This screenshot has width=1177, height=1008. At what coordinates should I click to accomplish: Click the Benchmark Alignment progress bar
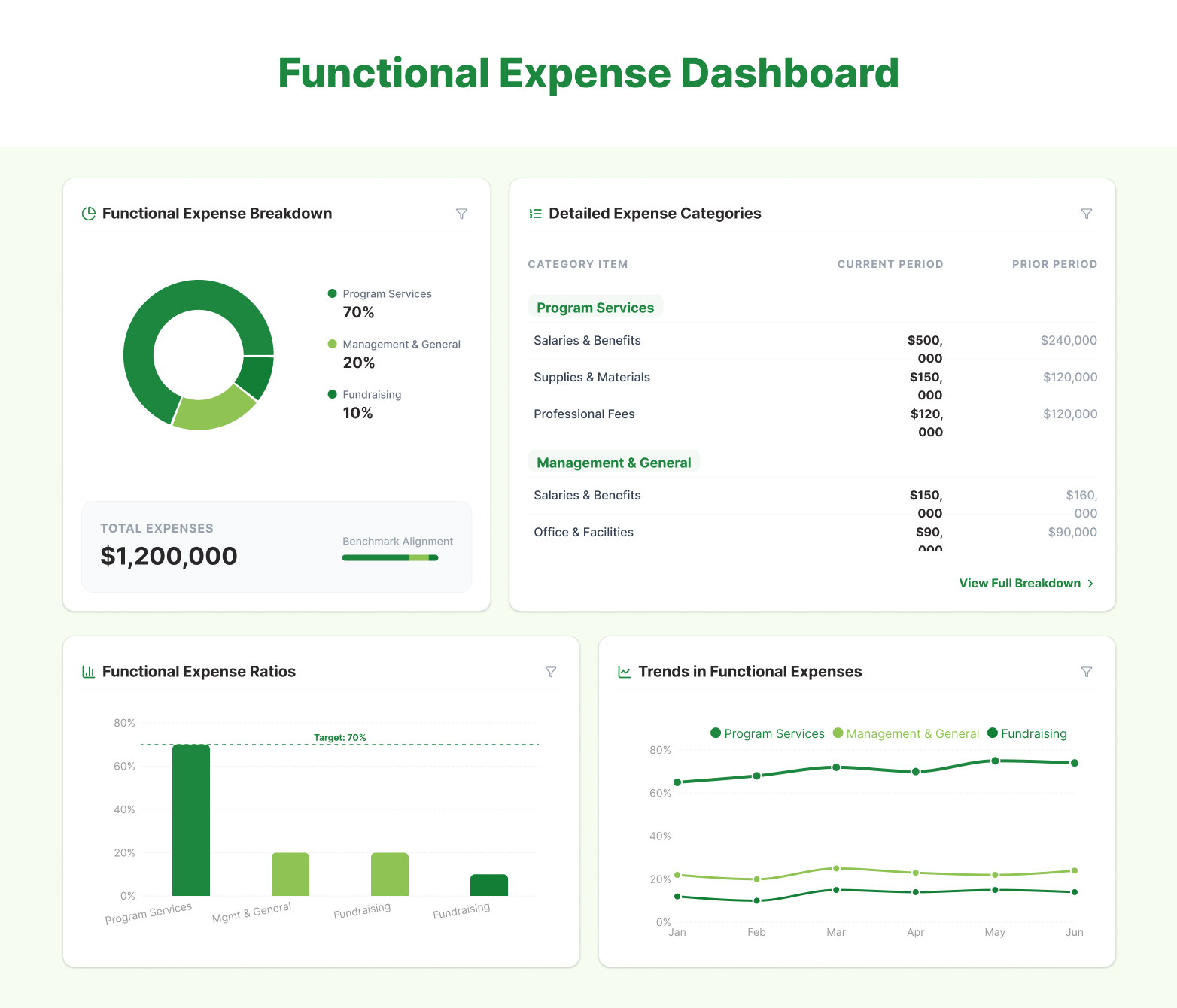coord(390,557)
